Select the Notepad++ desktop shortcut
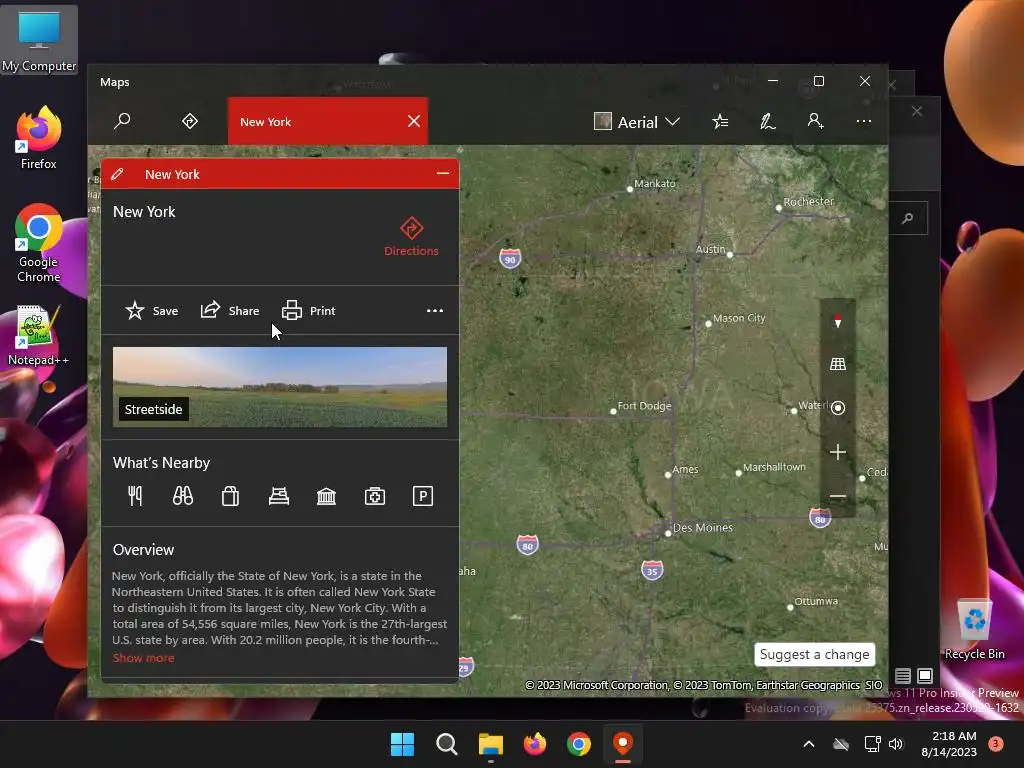Viewport: 1024px width, 768px height. click(38, 336)
